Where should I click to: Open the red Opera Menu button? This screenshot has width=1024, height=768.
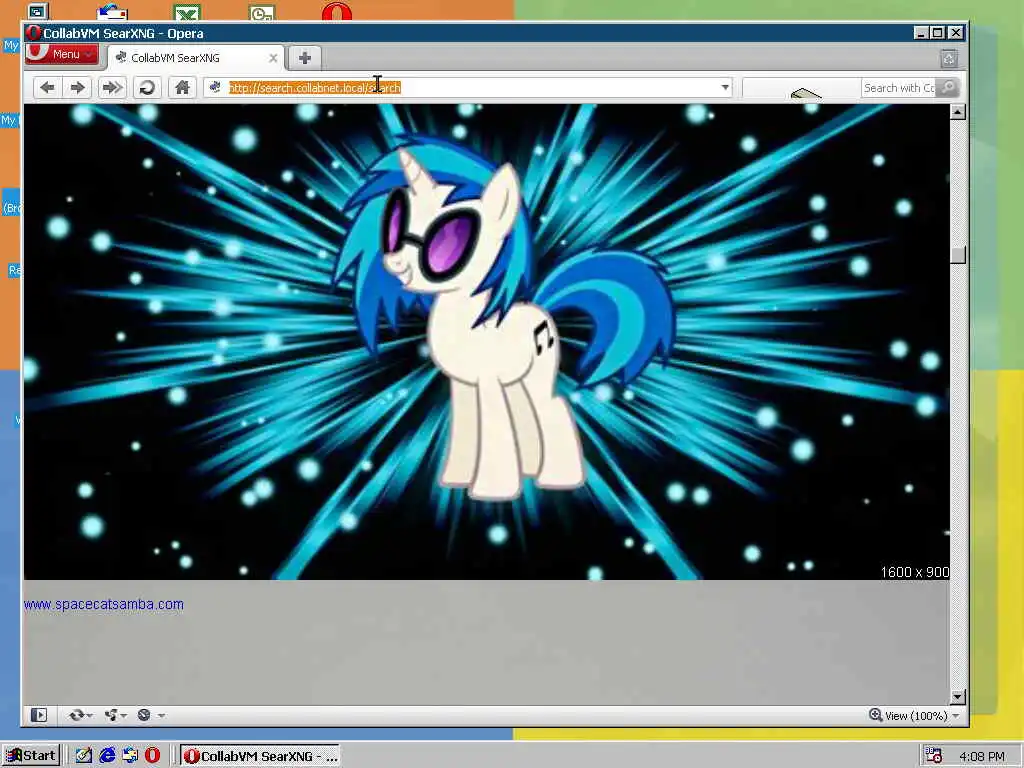click(61, 54)
